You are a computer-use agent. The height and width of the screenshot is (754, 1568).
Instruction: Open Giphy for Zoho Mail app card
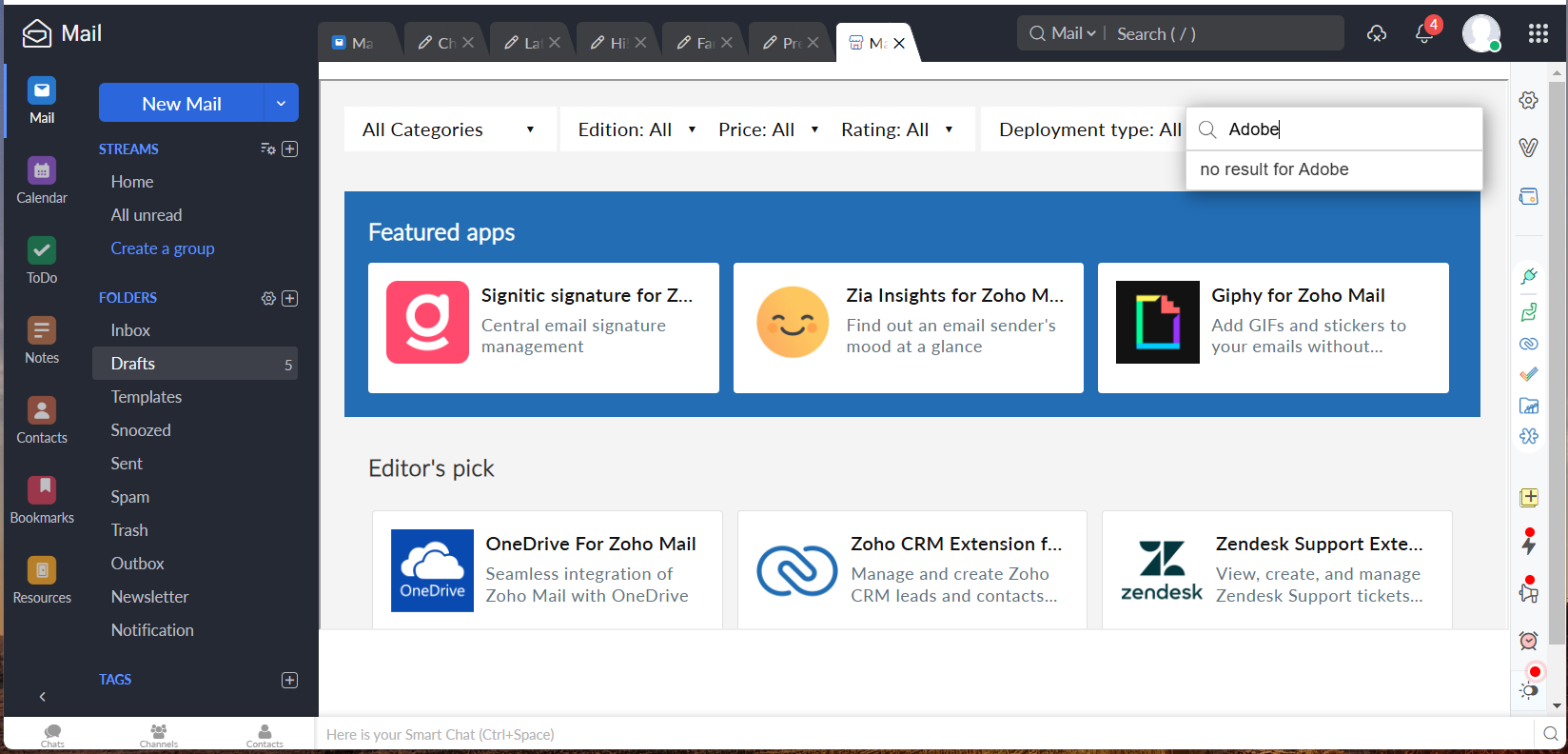pyautogui.click(x=1273, y=327)
